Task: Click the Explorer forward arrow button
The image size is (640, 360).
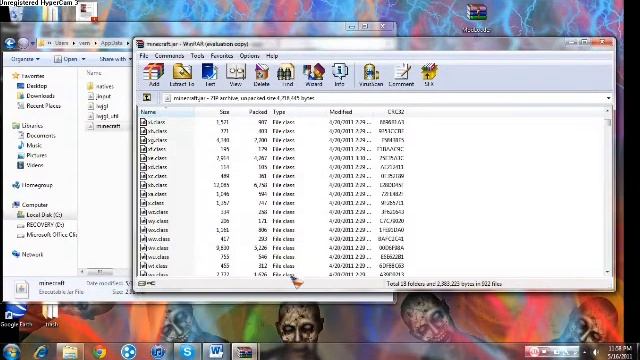Action: (23, 43)
